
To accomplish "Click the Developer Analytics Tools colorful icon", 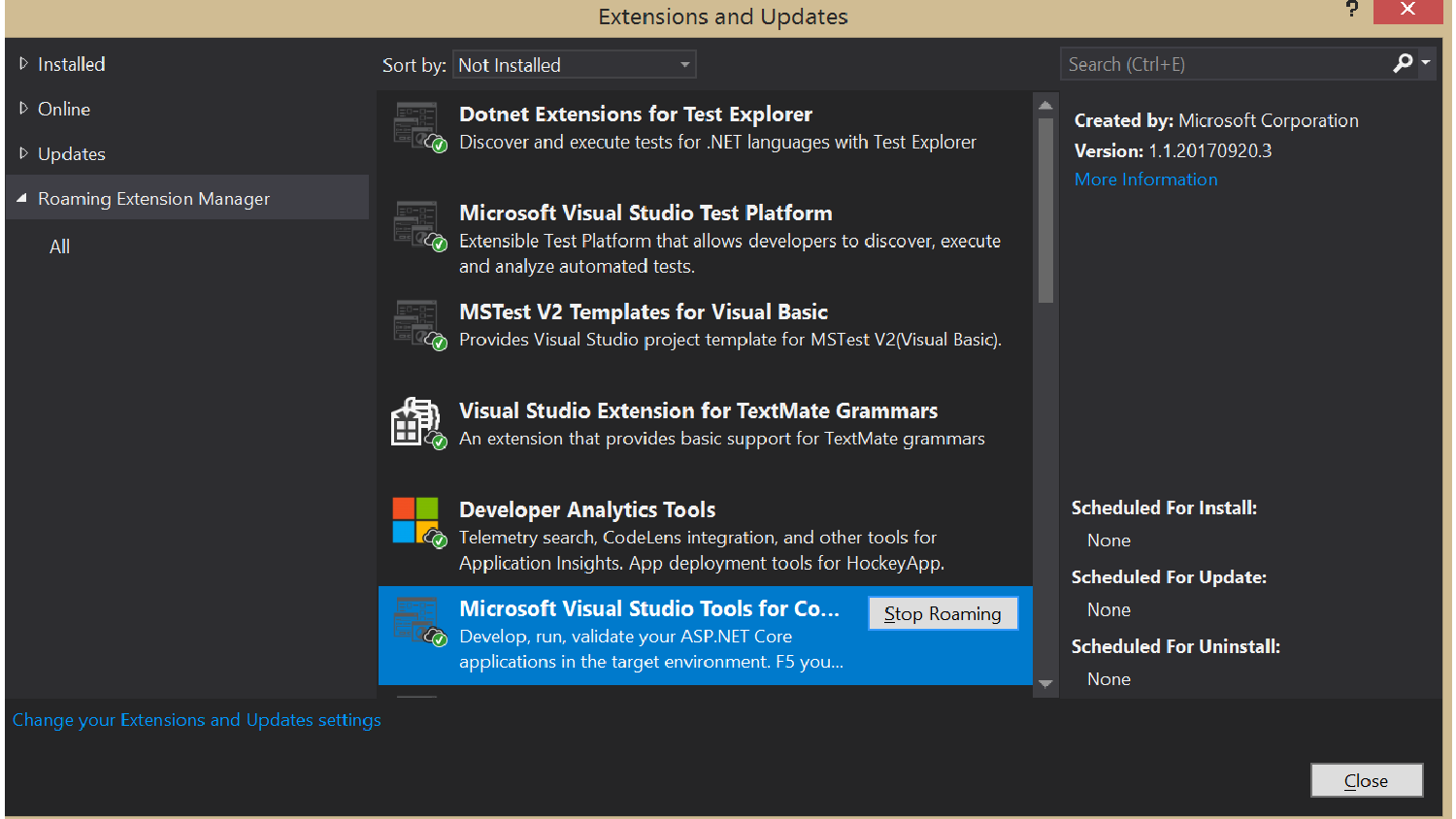I will (x=419, y=522).
